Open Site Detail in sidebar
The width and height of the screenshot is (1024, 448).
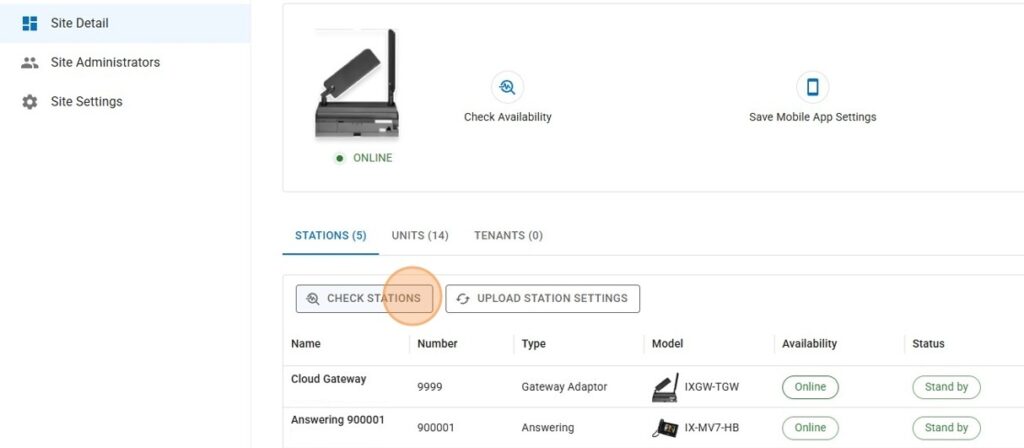tap(125, 23)
